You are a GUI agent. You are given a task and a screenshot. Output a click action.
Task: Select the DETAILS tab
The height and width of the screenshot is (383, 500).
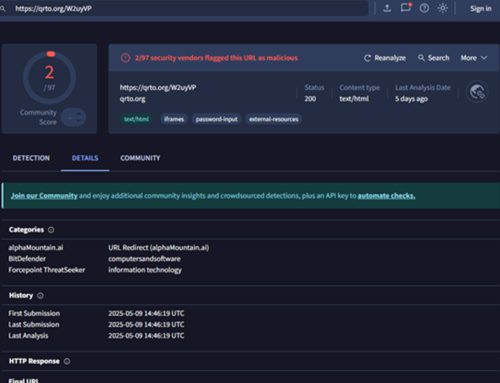click(85, 158)
